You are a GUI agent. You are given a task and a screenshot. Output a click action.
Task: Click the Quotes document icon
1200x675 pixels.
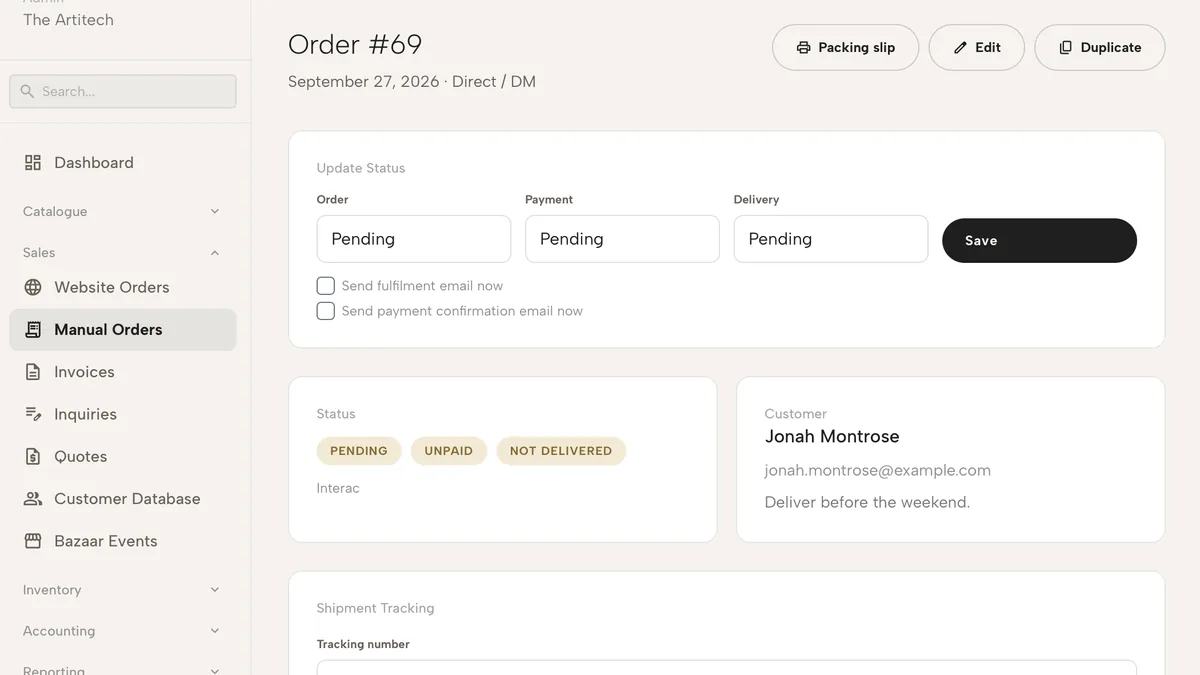coord(33,457)
